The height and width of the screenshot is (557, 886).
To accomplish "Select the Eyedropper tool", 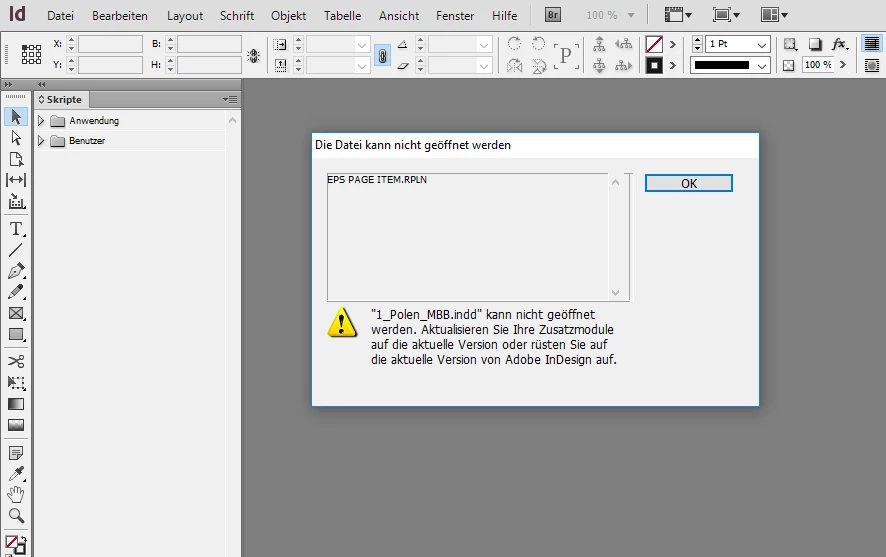I will pyautogui.click(x=16, y=473).
